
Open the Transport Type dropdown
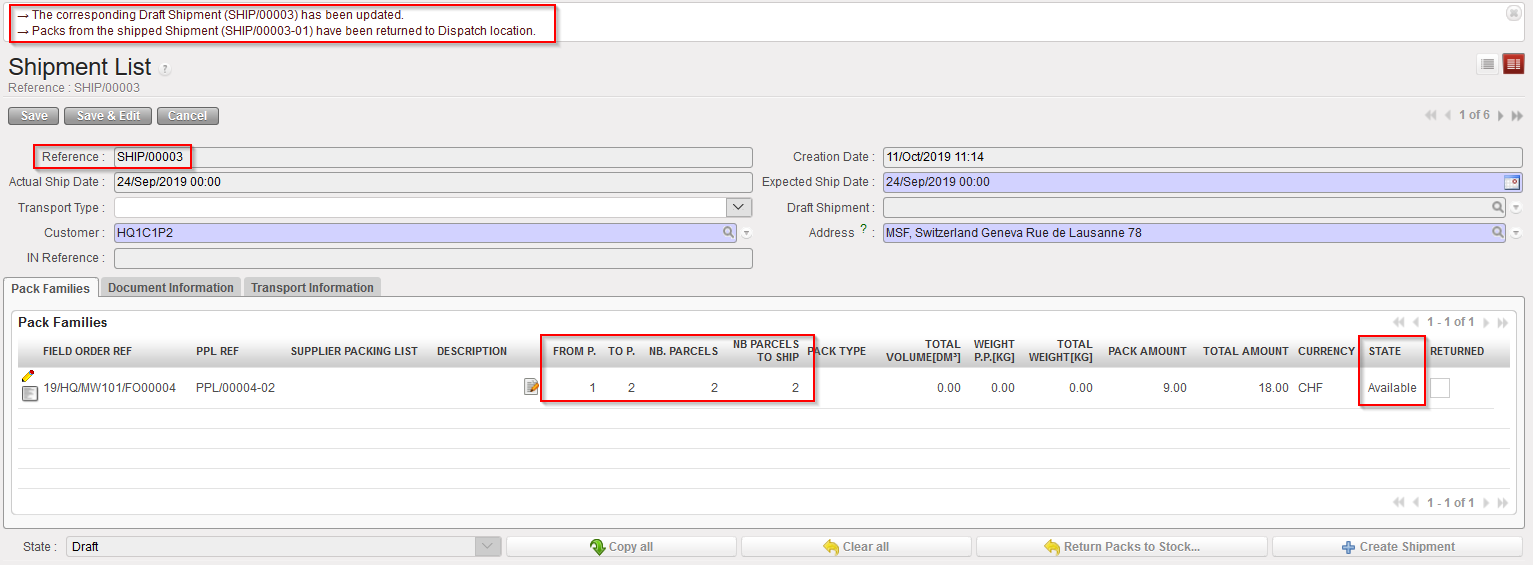pyautogui.click(x=739, y=207)
